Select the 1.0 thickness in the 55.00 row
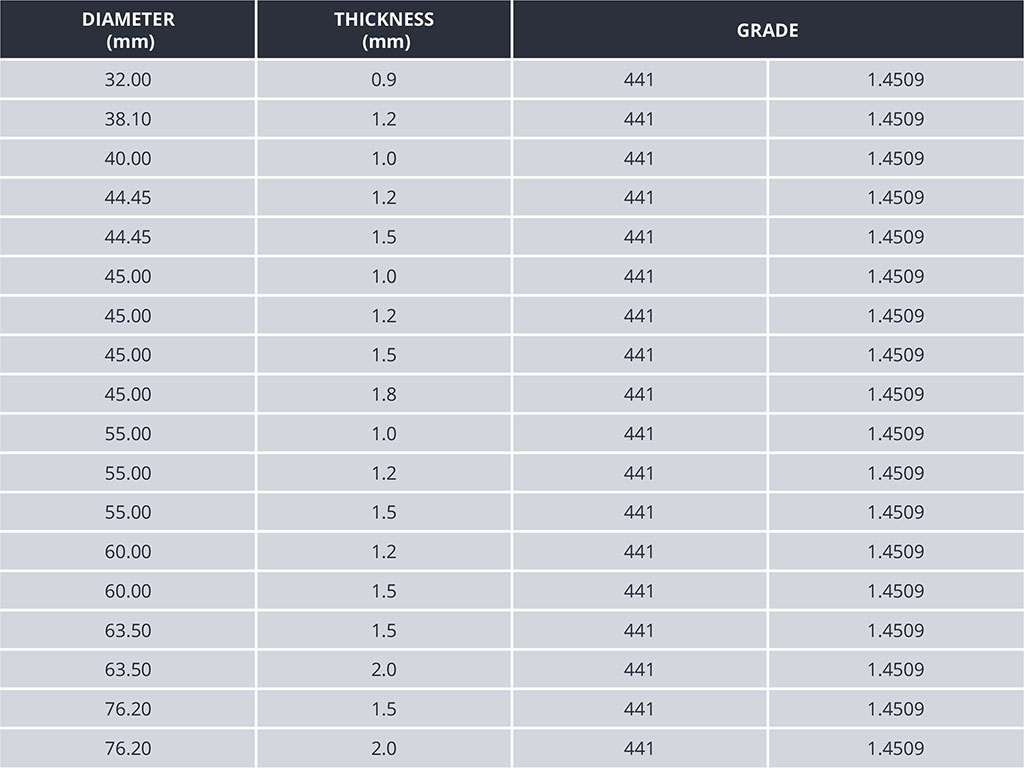This screenshot has height=772, width=1024. coord(384,434)
